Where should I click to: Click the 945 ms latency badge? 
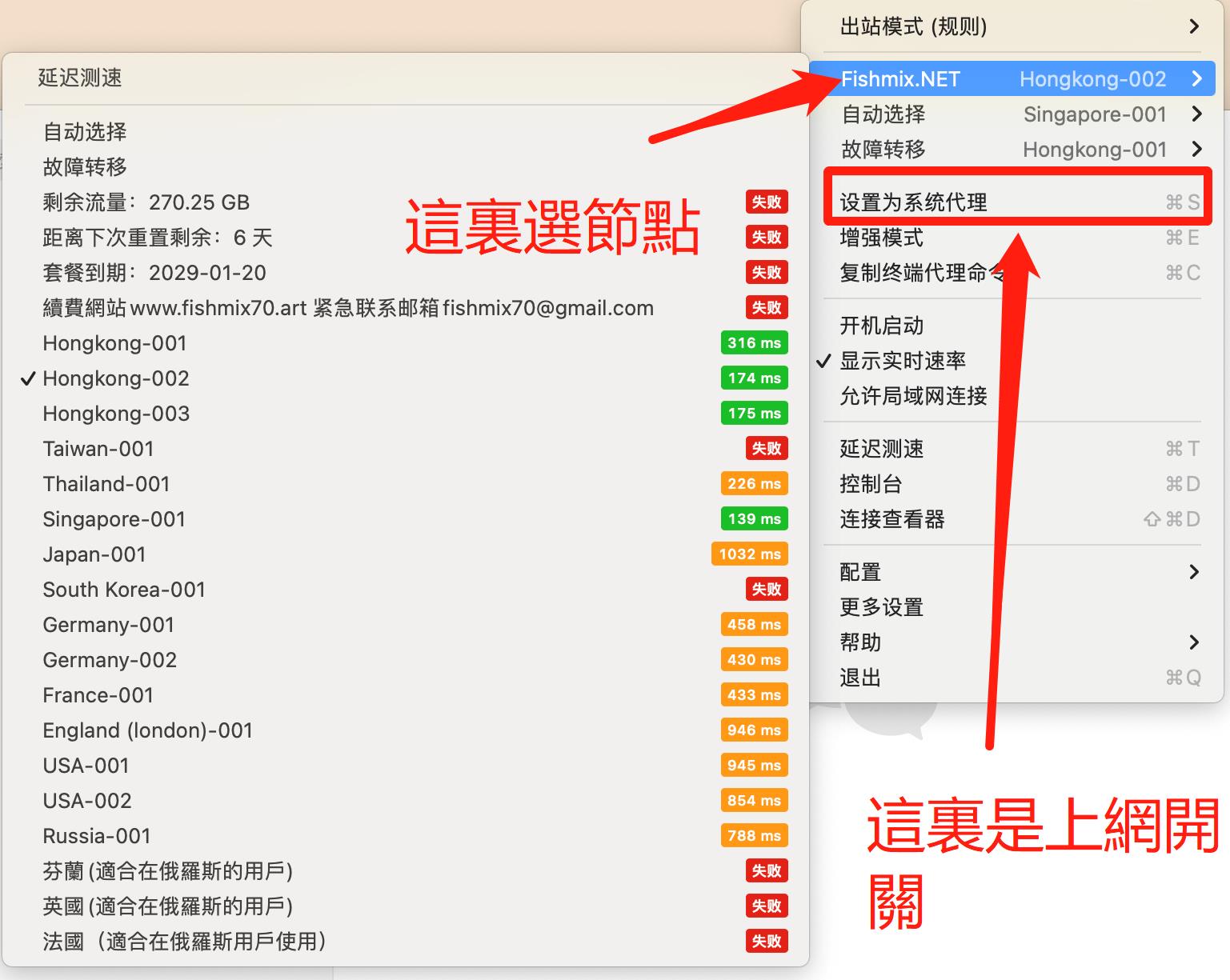(x=754, y=766)
